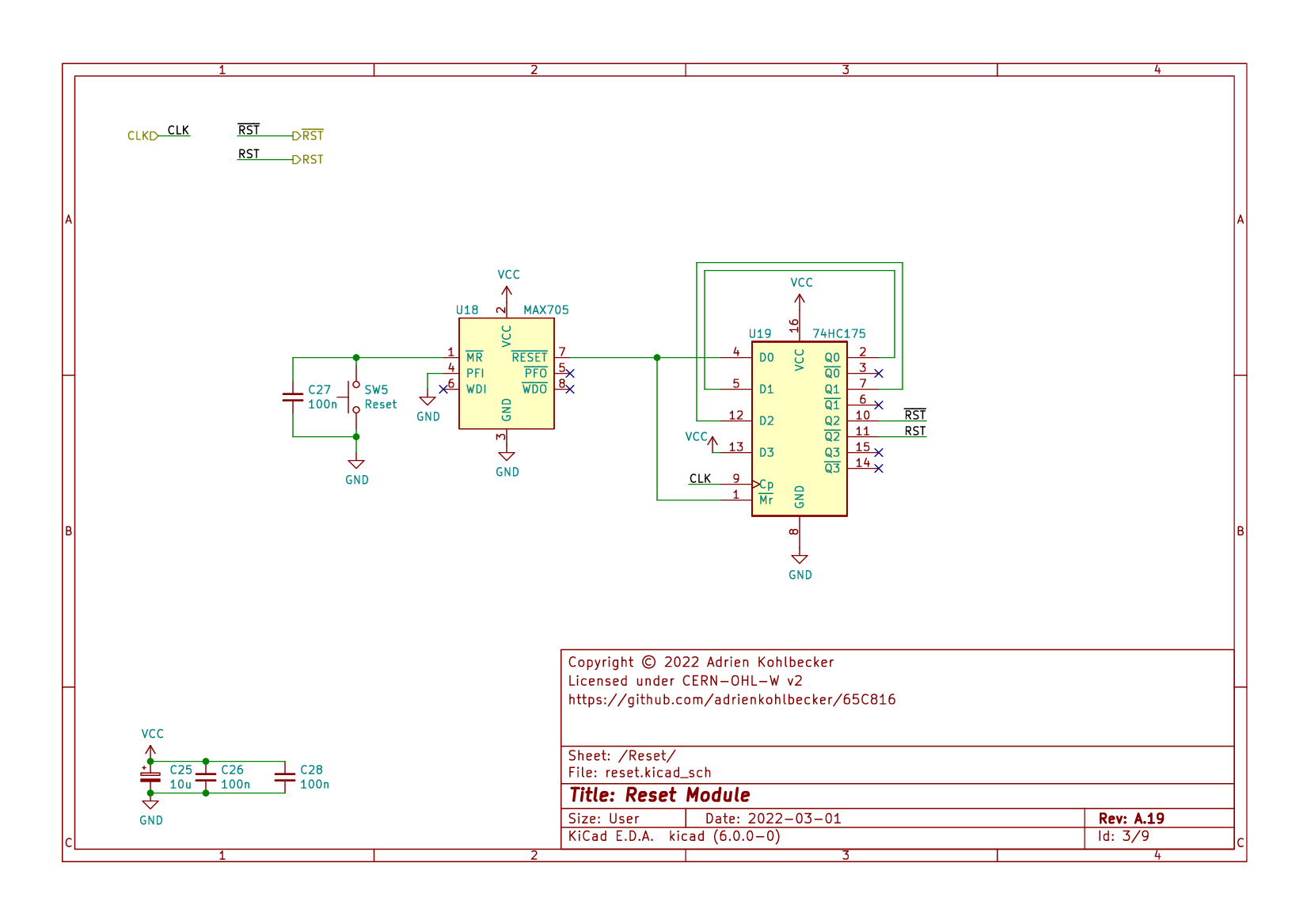The image size is (1311, 924).
Task: Select the no-connect flag on U19 pin 14
Action: click(879, 469)
